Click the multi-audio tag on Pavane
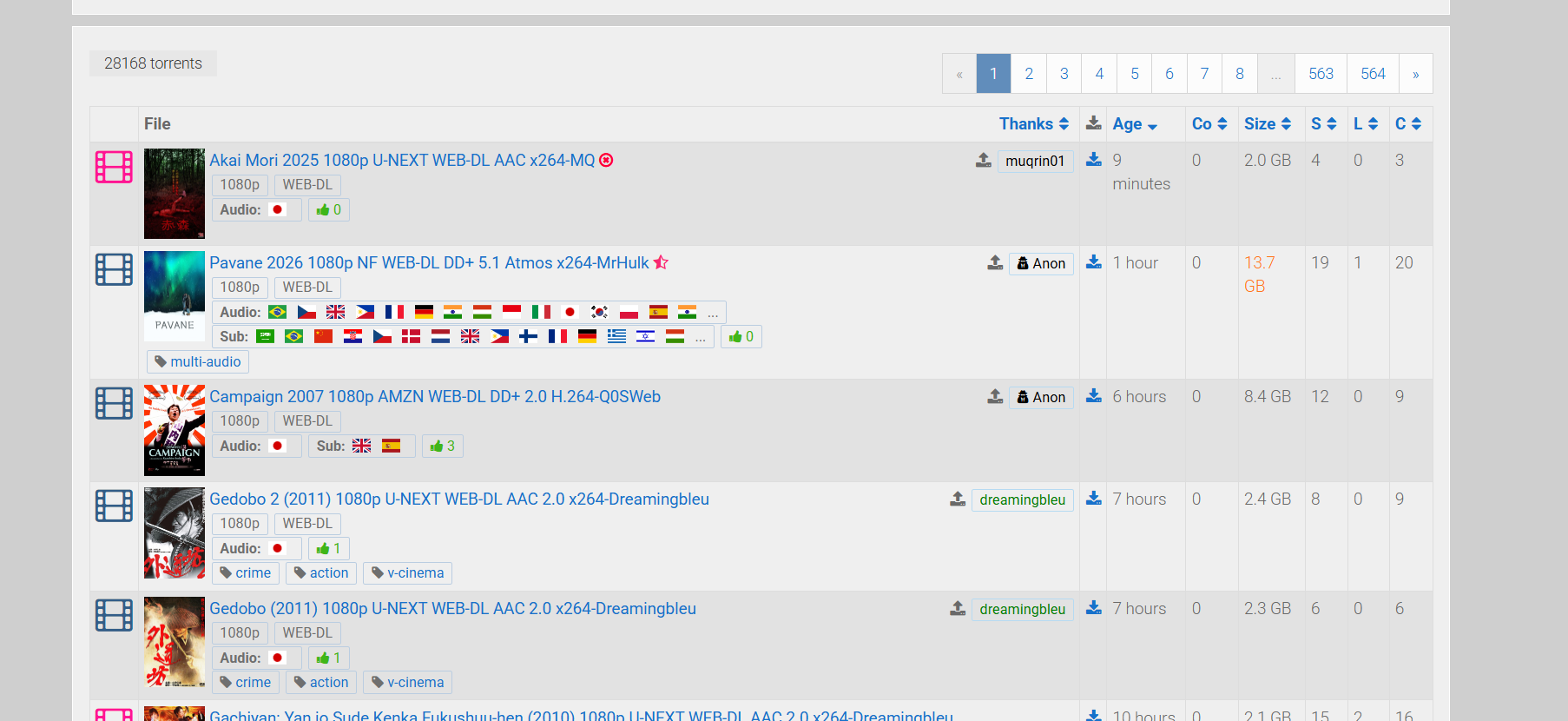Viewport: 1568px width, 721px height. coord(198,361)
